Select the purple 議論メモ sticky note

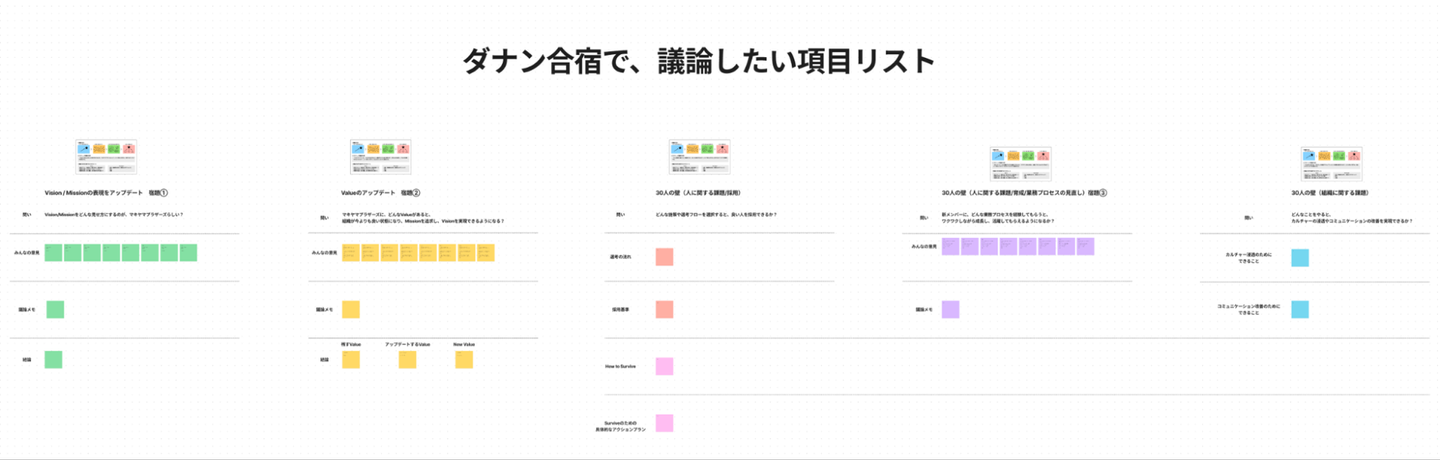click(951, 309)
